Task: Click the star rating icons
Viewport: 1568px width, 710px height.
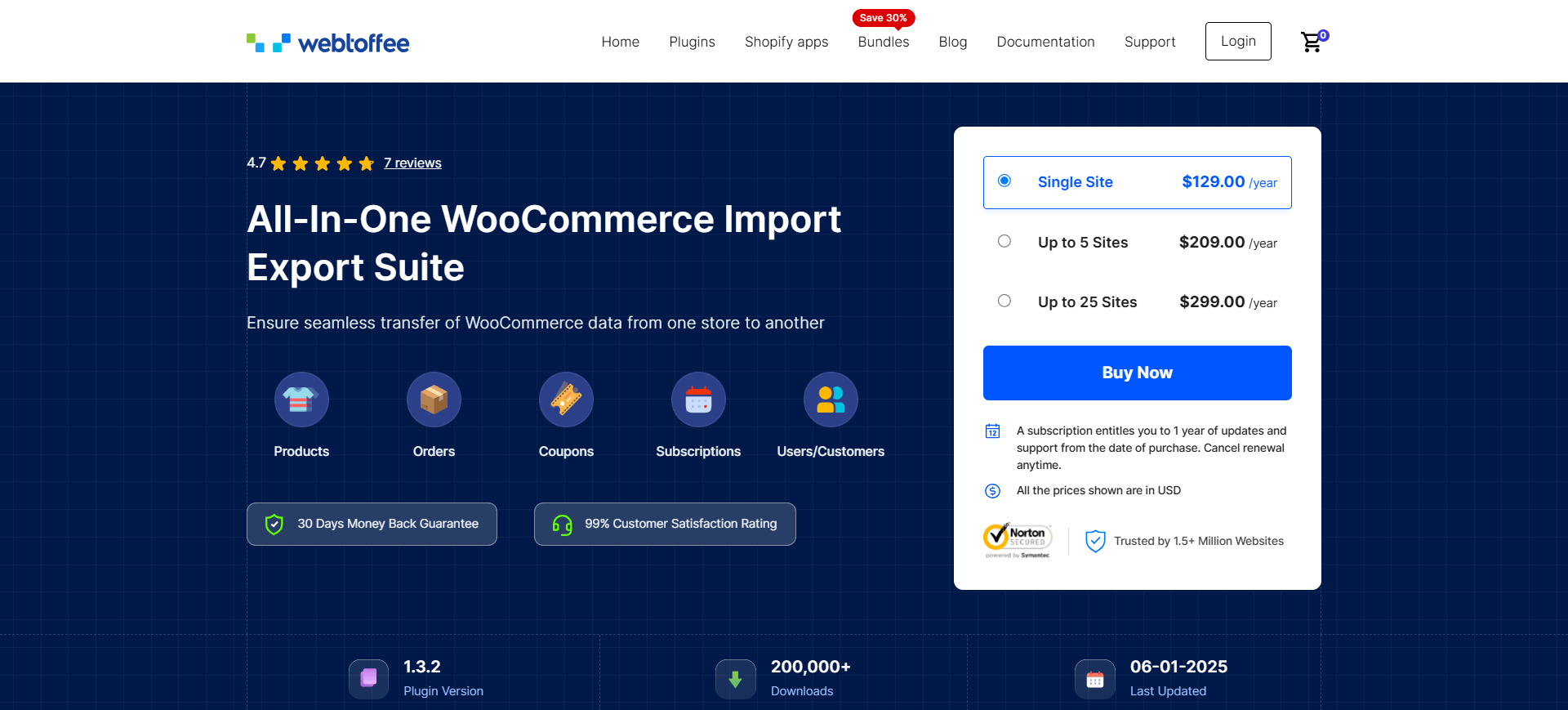Action: tap(323, 163)
